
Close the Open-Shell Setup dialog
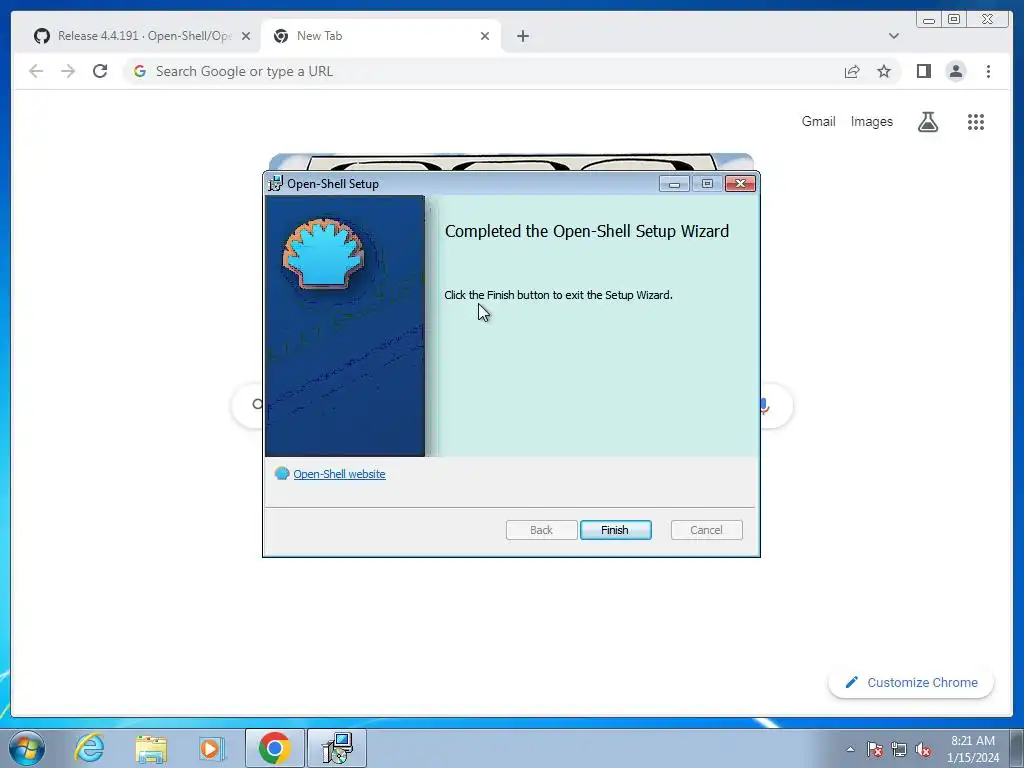pyautogui.click(x=740, y=184)
